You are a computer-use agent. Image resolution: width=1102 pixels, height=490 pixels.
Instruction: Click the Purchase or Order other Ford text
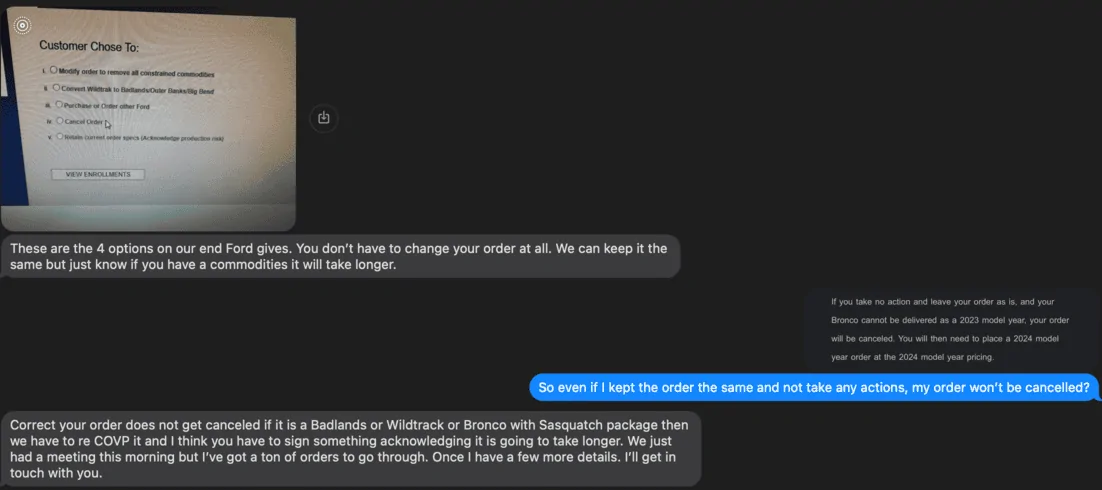pos(107,106)
